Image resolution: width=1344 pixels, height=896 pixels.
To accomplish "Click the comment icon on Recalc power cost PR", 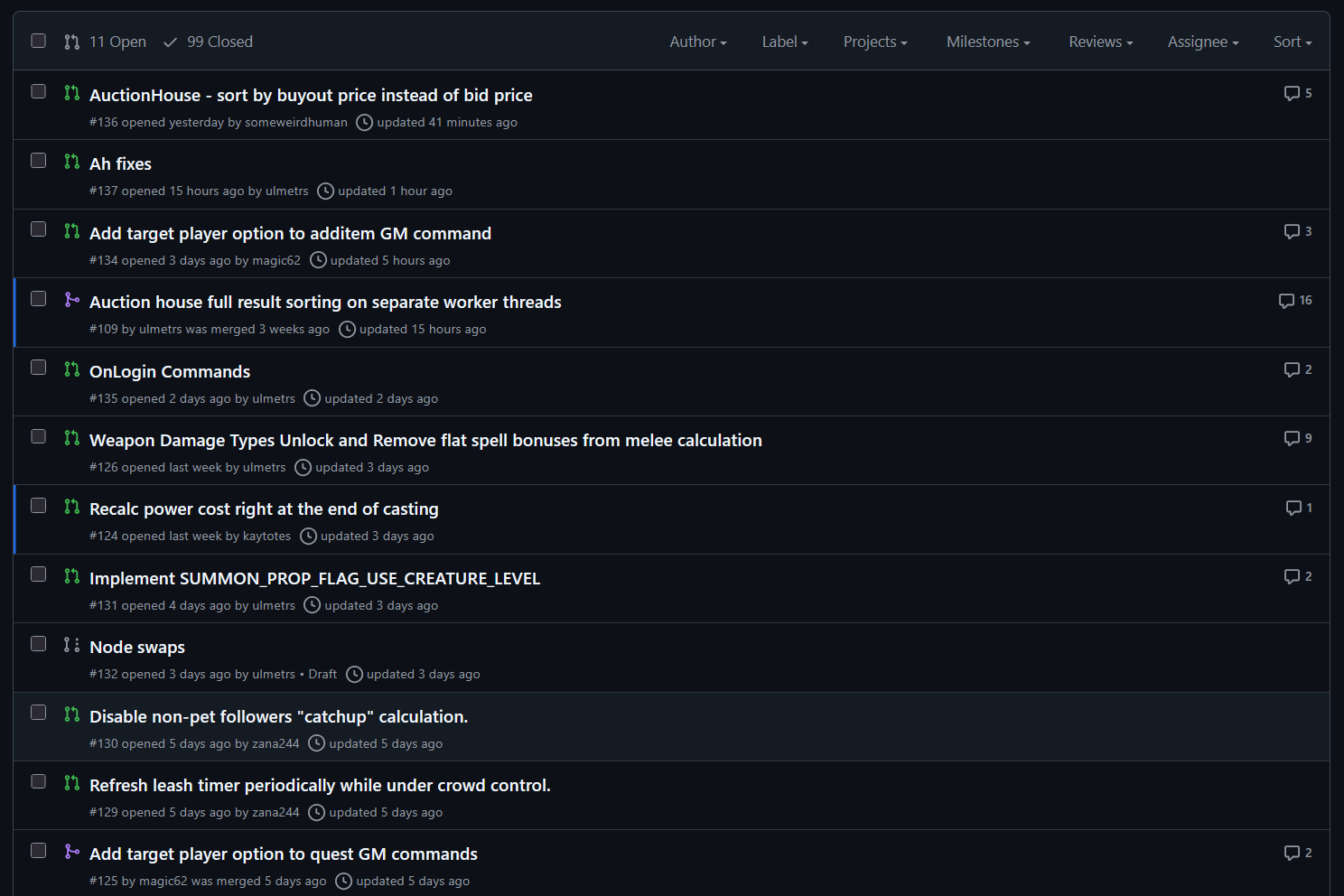I will [1293, 509].
